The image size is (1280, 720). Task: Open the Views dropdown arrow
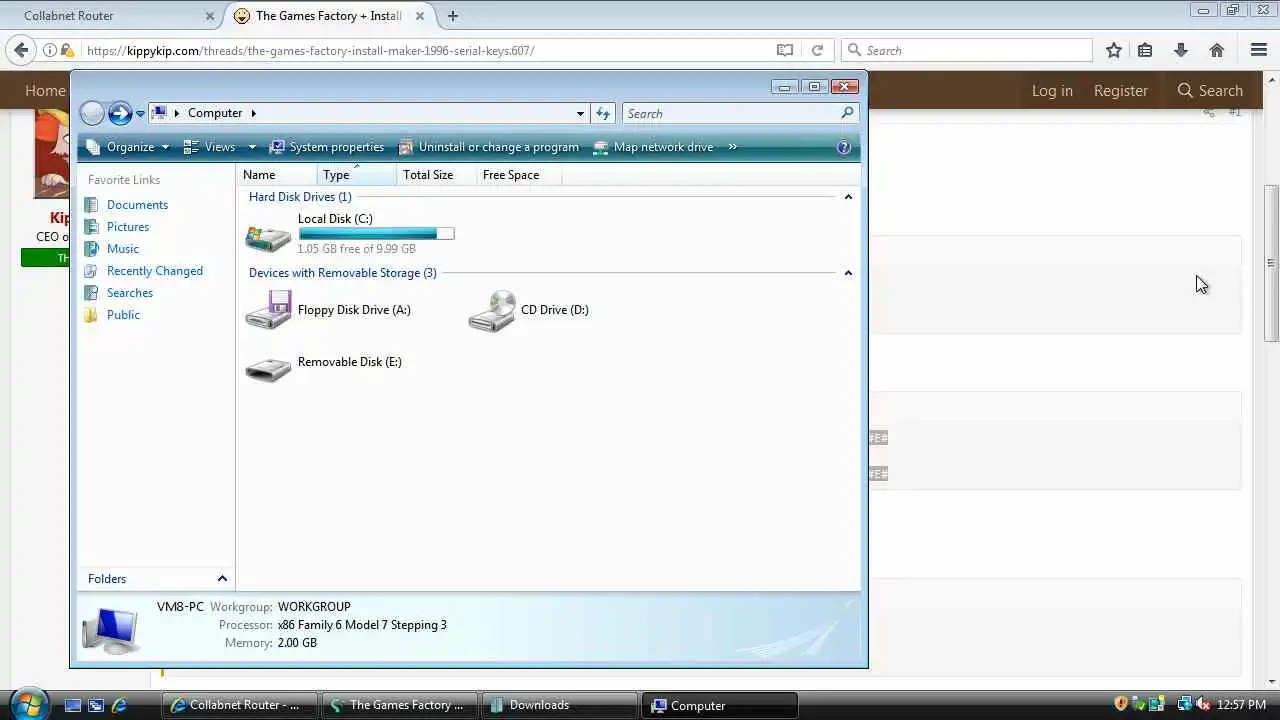click(x=252, y=147)
